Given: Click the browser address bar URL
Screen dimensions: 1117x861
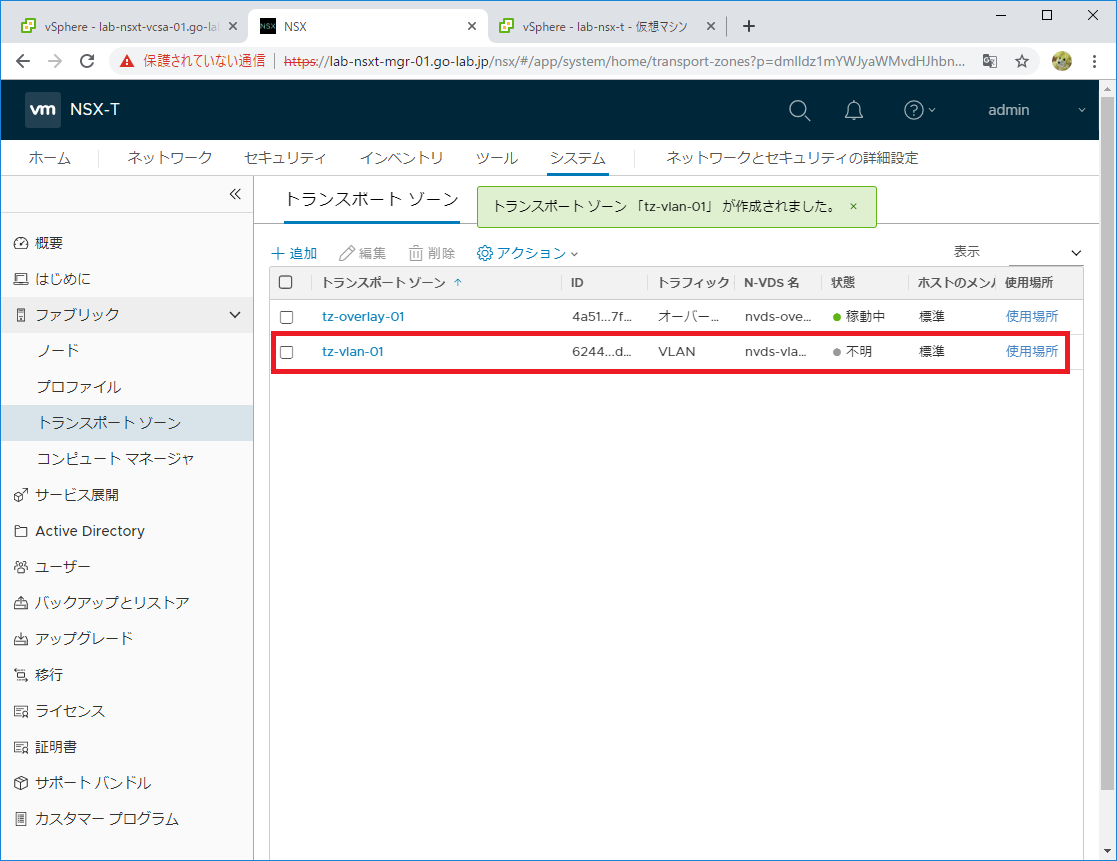Looking at the screenshot, I should [x=624, y=61].
